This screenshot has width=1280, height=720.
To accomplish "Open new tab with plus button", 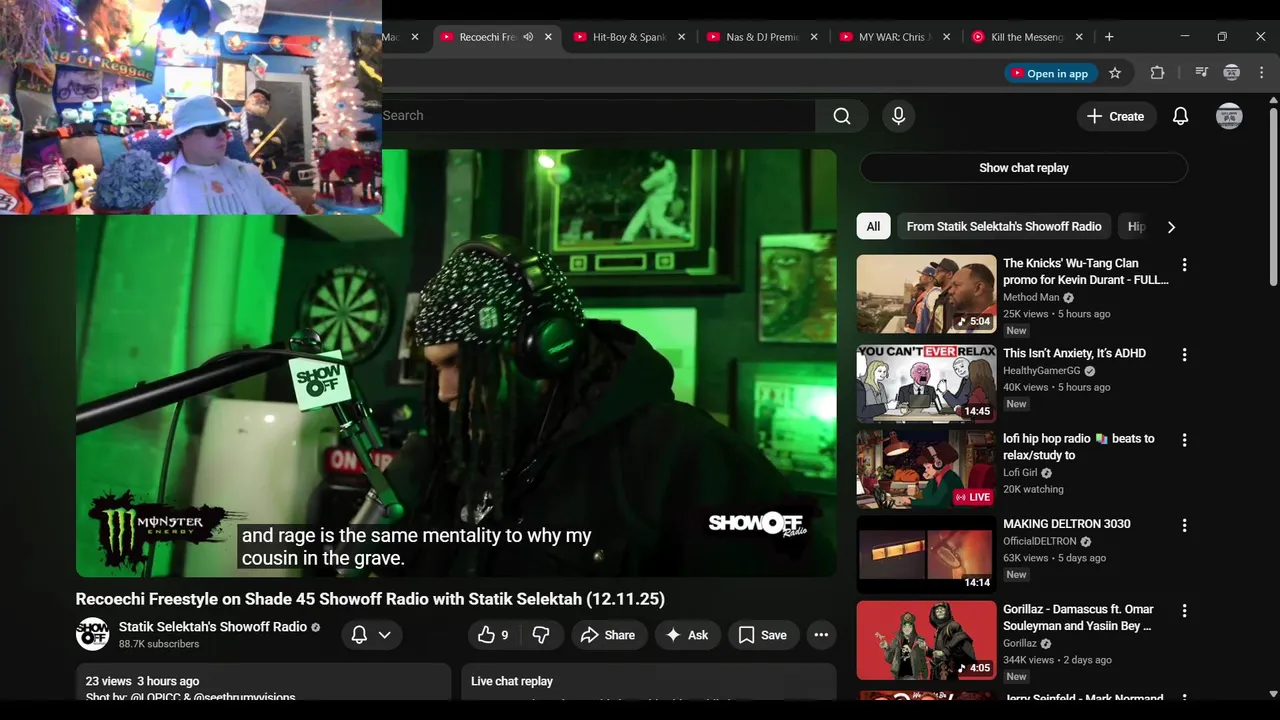I will [1109, 37].
